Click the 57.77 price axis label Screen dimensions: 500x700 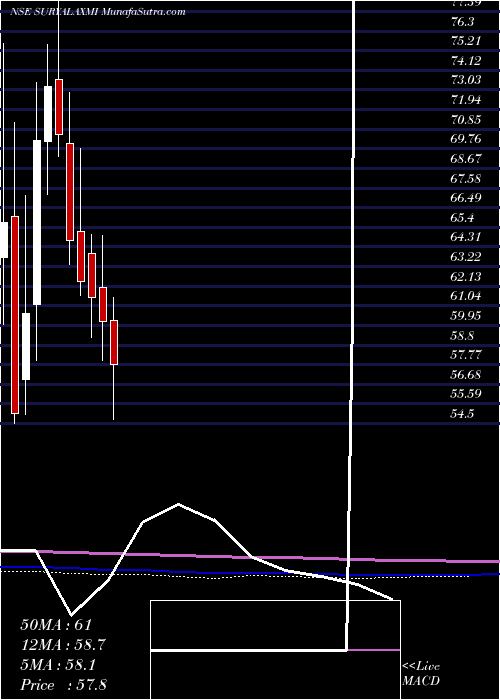click(465, 355)
